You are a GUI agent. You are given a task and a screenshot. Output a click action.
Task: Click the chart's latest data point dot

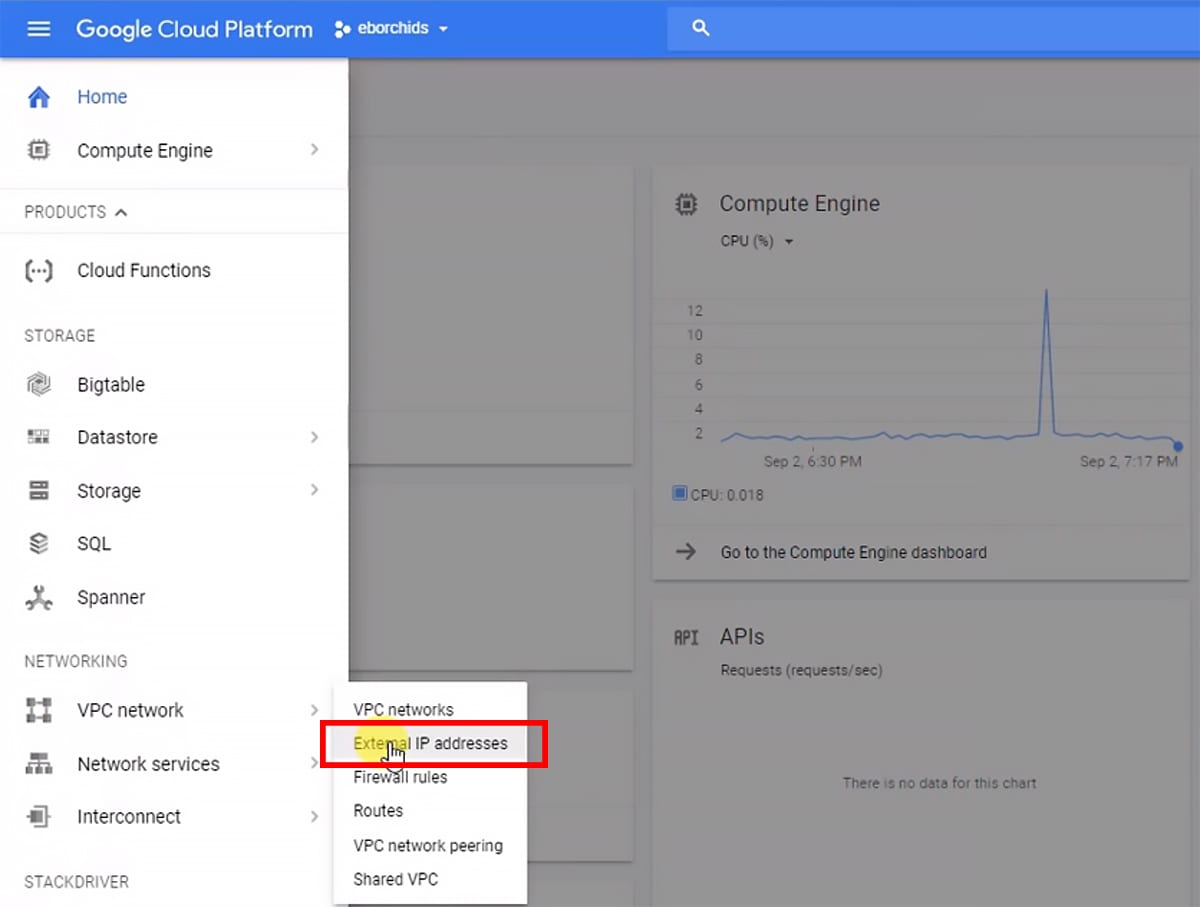tap(1178, 446)
